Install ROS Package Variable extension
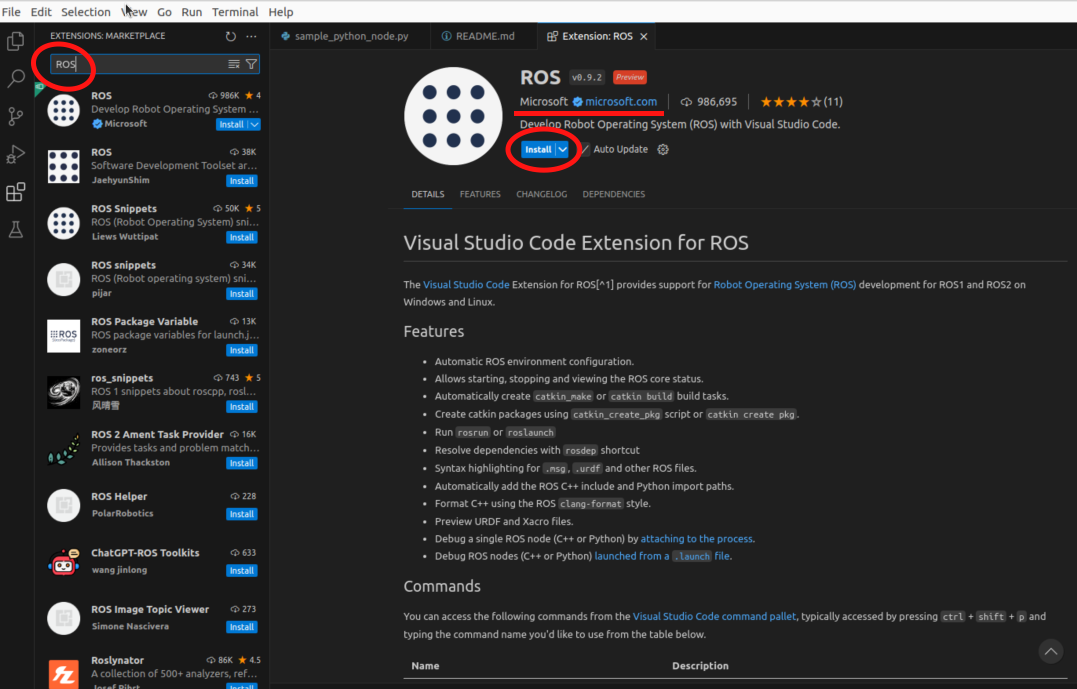 click(x=242, y=350)
